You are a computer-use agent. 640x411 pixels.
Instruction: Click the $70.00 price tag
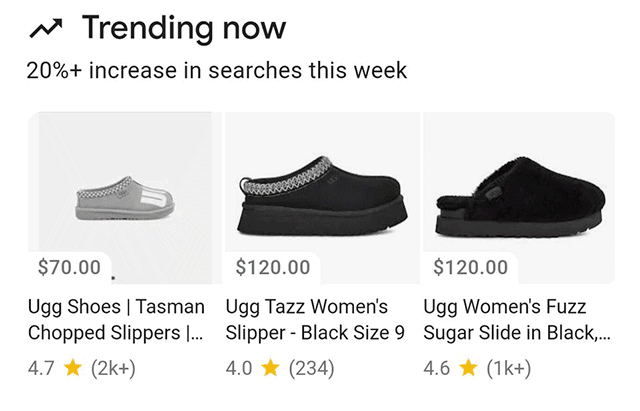coord(69,268)
